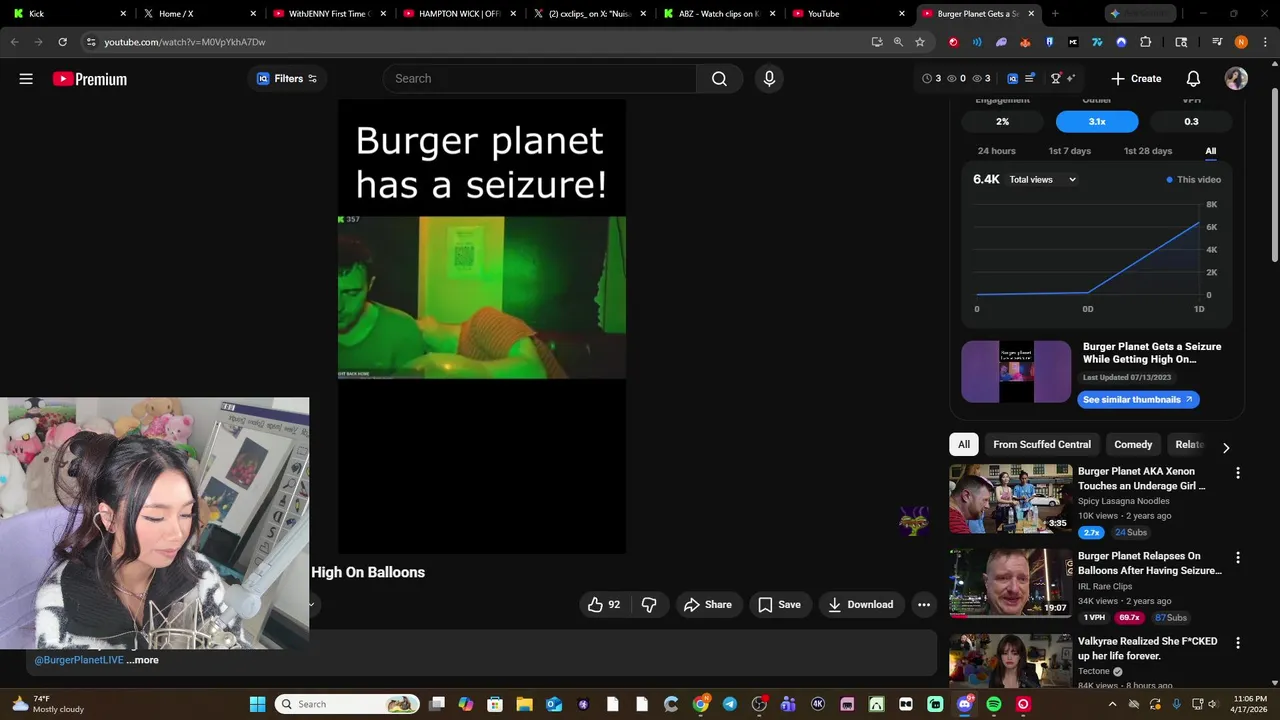Reload the page
This screenshot has width=1280, height=720.
[62, 42]
